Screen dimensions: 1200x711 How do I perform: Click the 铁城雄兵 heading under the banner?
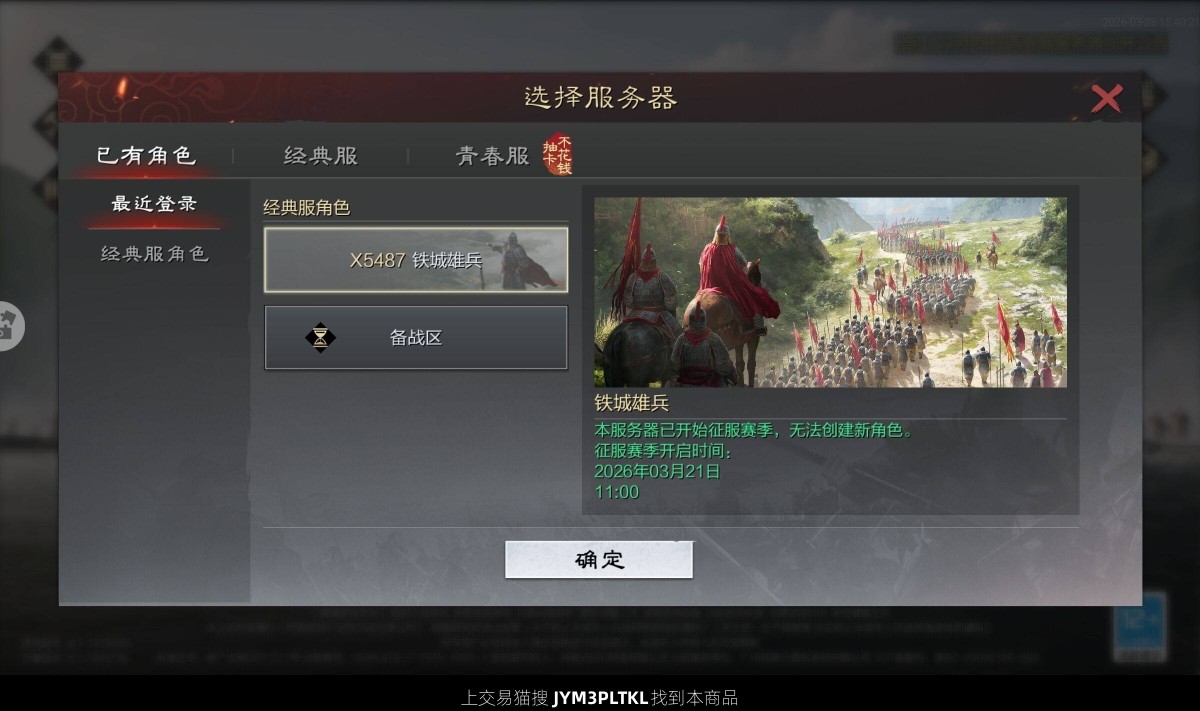click(632, 404)
